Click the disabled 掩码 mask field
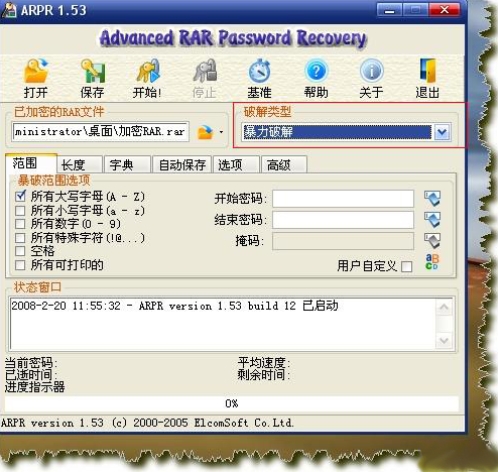Screen dimensions: 498x472 pyautogui.click(x=343, y=241)
